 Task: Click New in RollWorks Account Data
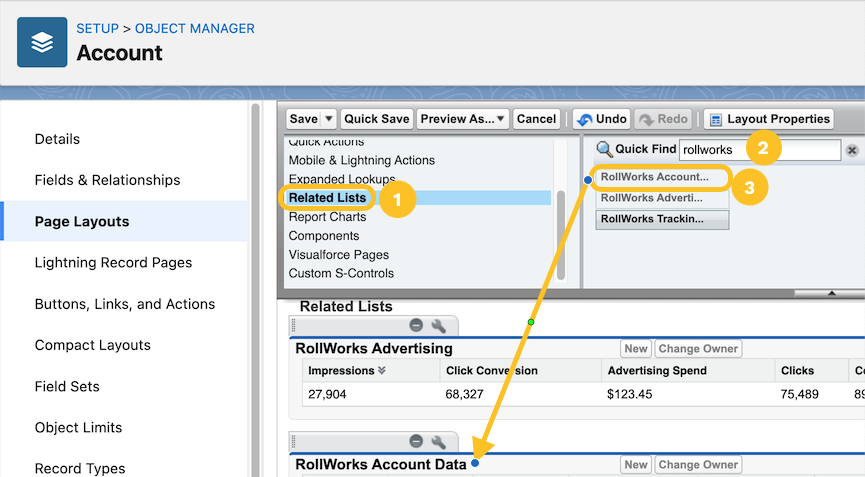[636, 464]
